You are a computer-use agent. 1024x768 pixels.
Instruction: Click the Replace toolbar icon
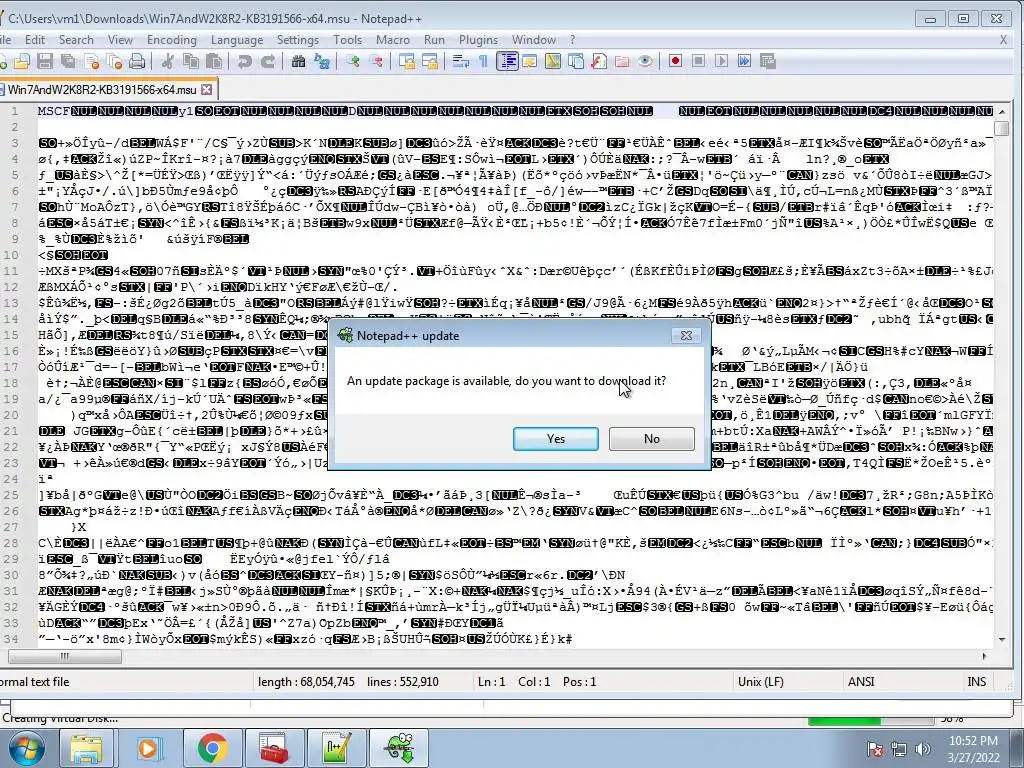pyautogui.click(x=322, y=61)
